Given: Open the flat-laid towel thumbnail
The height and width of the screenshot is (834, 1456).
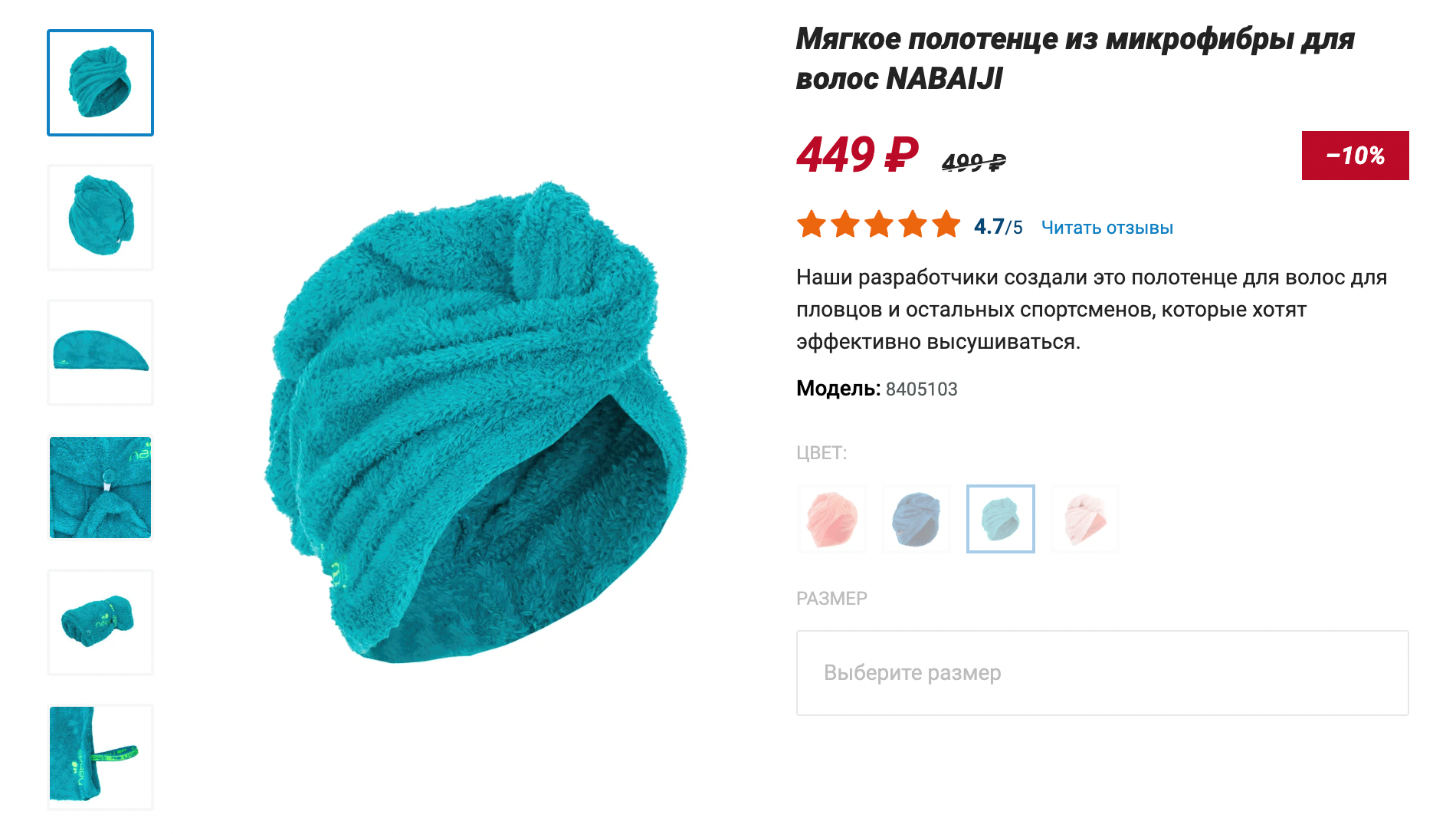Looking at the screenshot, I should point(100,353).
